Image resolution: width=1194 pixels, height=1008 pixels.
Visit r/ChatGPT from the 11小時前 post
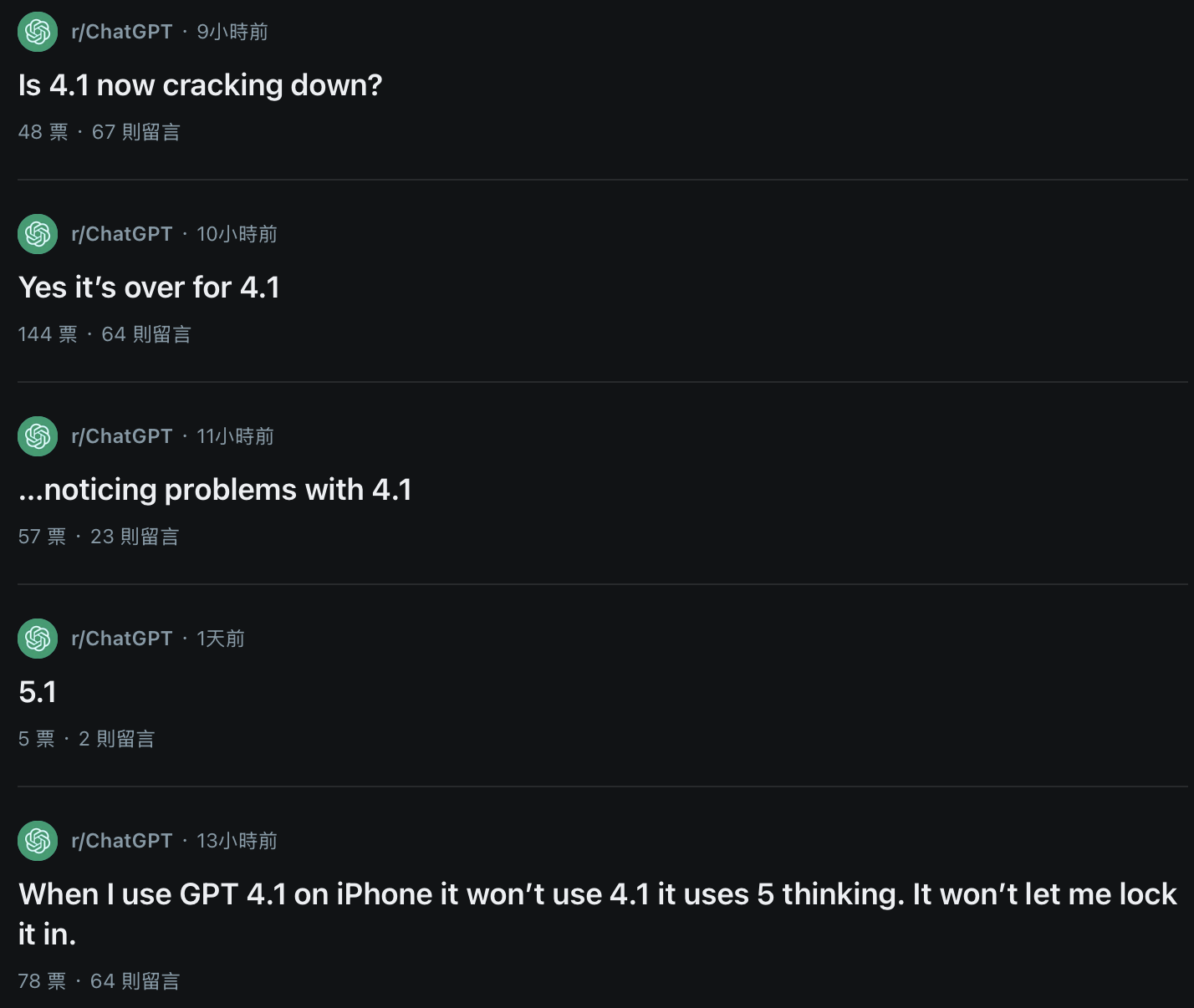tap(122, 436)
